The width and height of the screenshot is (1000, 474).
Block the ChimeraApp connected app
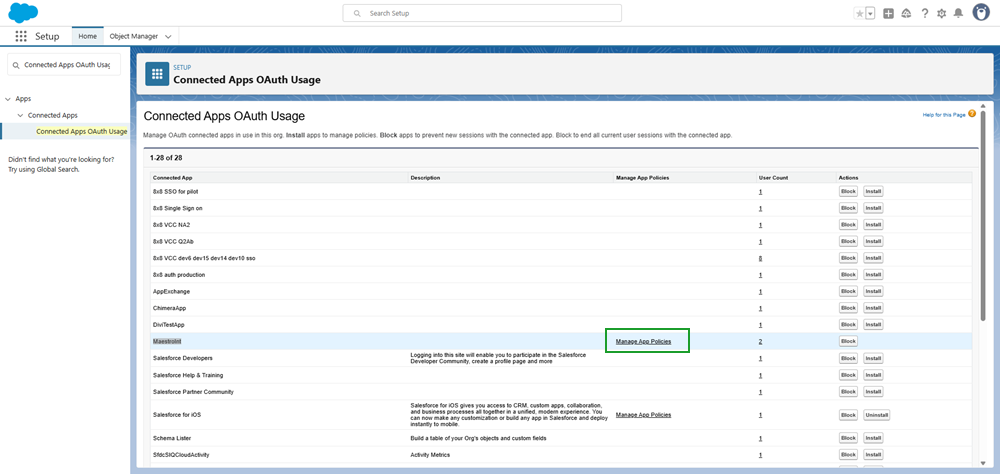[x=847, y=308]
